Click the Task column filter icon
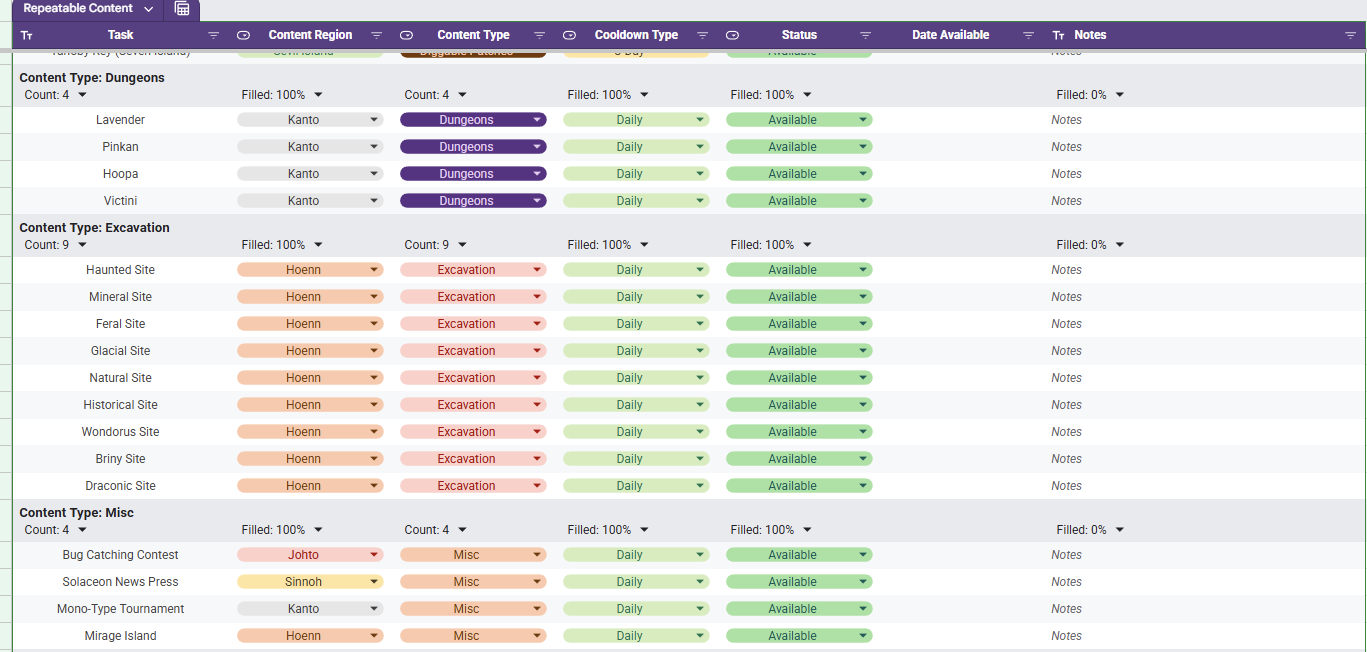 click(x=213, y=35)
